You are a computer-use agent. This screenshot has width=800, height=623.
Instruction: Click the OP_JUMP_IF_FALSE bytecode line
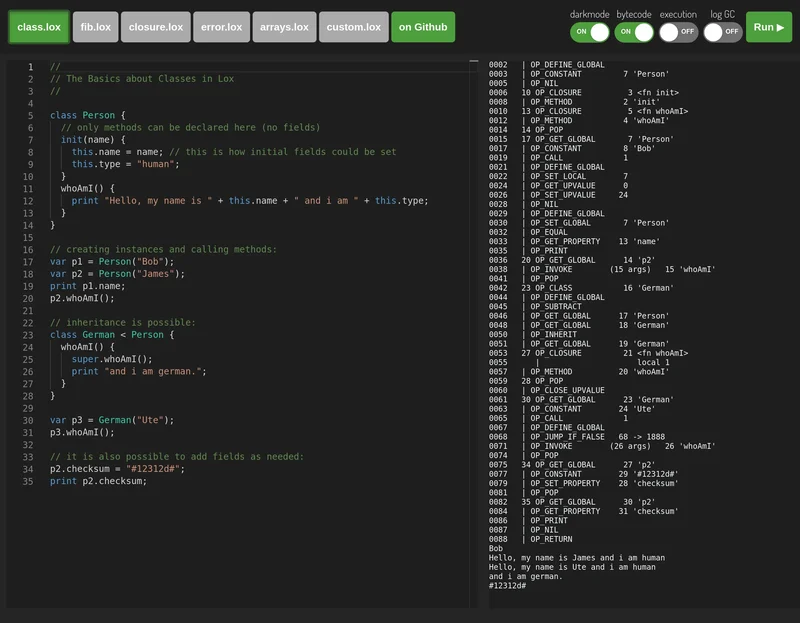pyautogui.click(x=577, y=437)
